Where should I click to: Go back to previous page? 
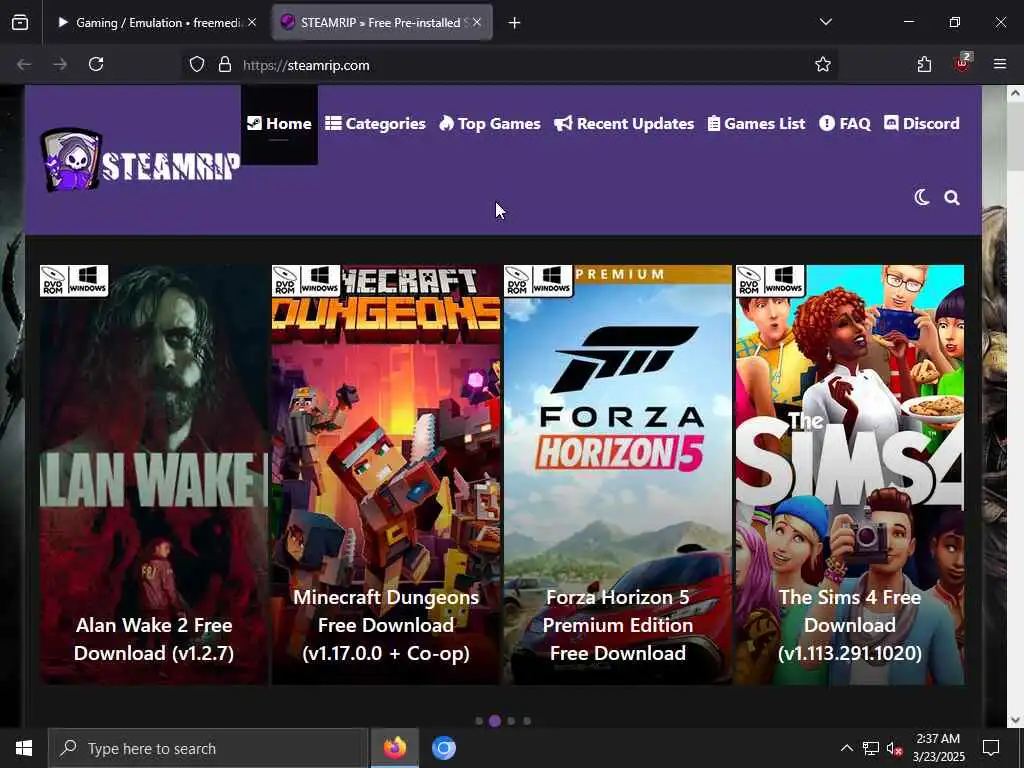(x=24, y=64)
